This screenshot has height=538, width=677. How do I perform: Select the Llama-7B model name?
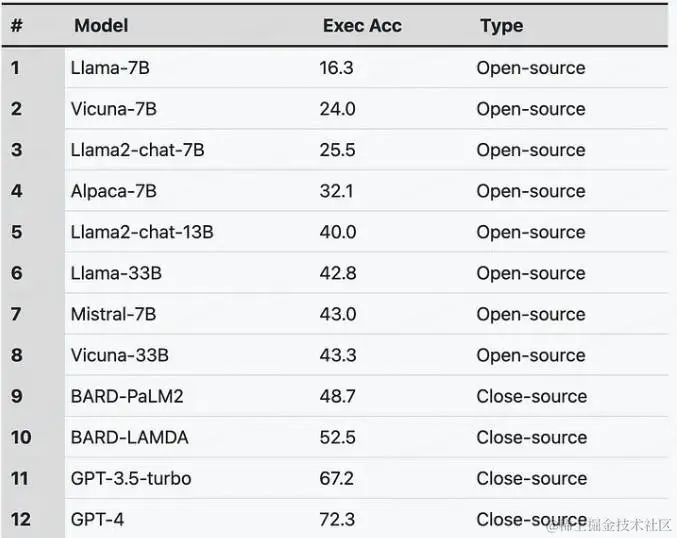coord(110,68)
